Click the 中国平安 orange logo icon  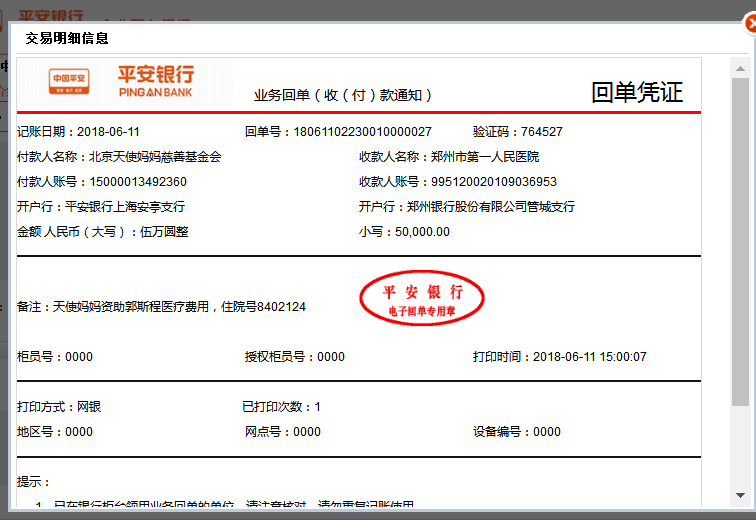pos(69,81)
